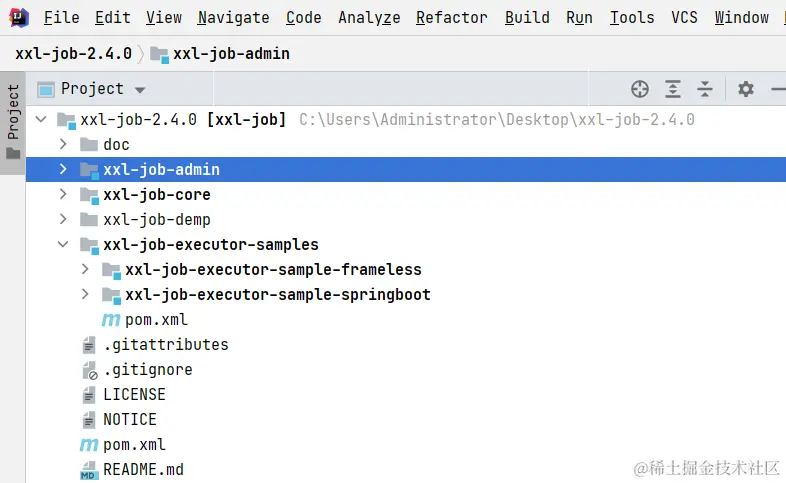
Task: Expand the xxl-job-core module
Action: click(63, 194)
